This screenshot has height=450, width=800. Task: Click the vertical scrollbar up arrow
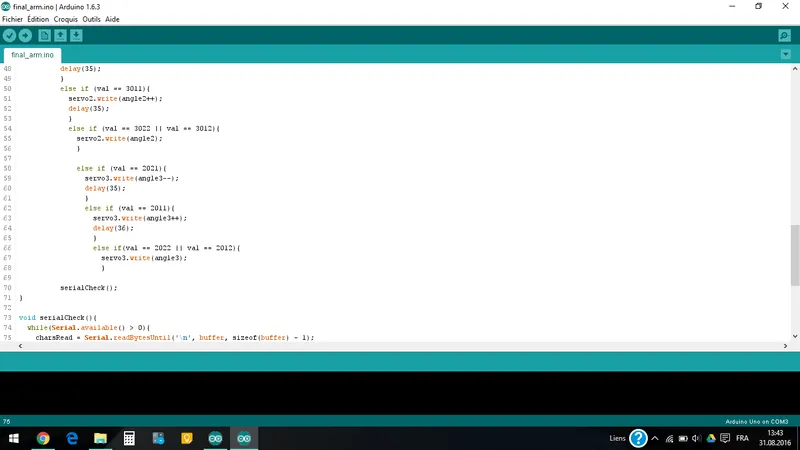click(795, 68)
